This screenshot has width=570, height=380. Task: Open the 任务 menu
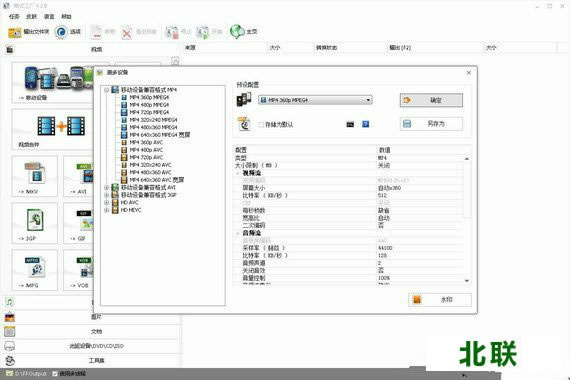click(x=14, y=16)
